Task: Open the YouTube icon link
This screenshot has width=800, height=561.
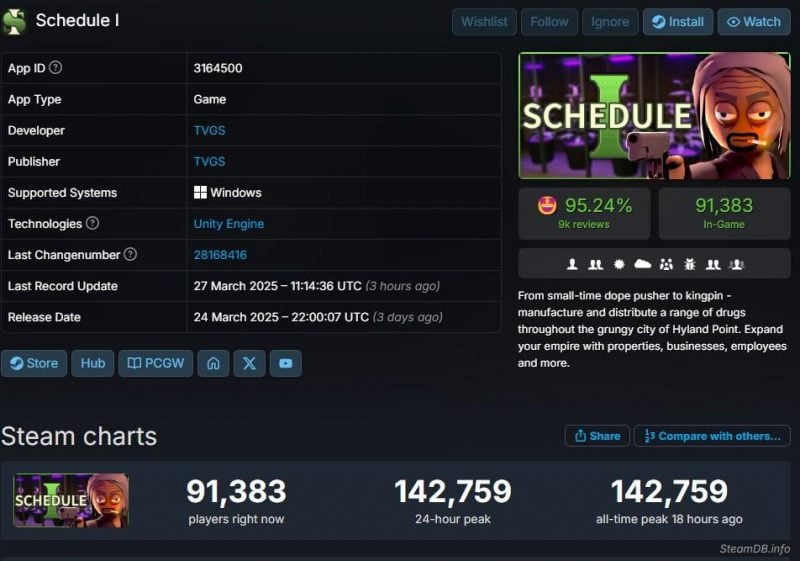Action: point(286,363)
